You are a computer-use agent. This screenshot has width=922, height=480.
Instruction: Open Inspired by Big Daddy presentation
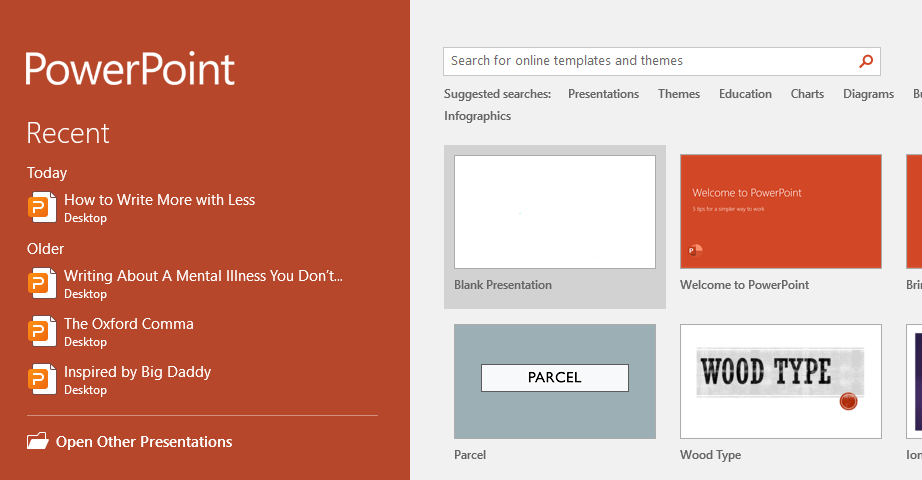point(138,372)
